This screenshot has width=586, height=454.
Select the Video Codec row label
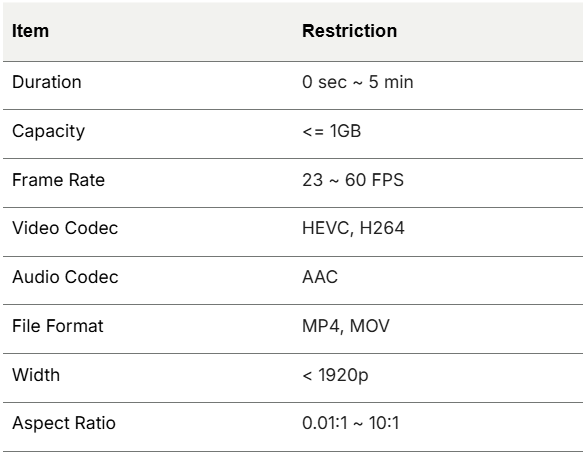(x=65, y=228)
